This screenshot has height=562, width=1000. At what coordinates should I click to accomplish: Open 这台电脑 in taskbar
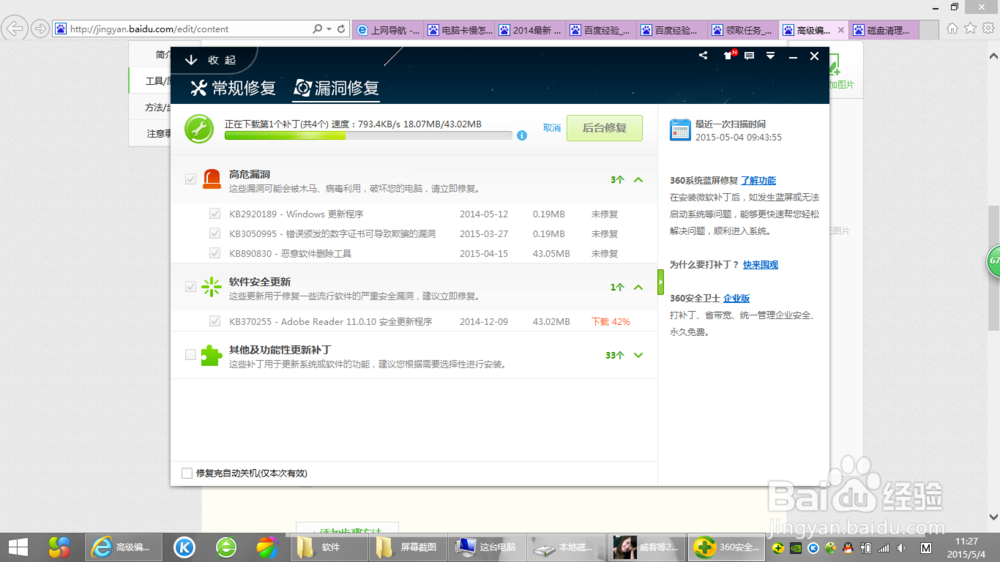pyautogui.click(x=489, y=547)
